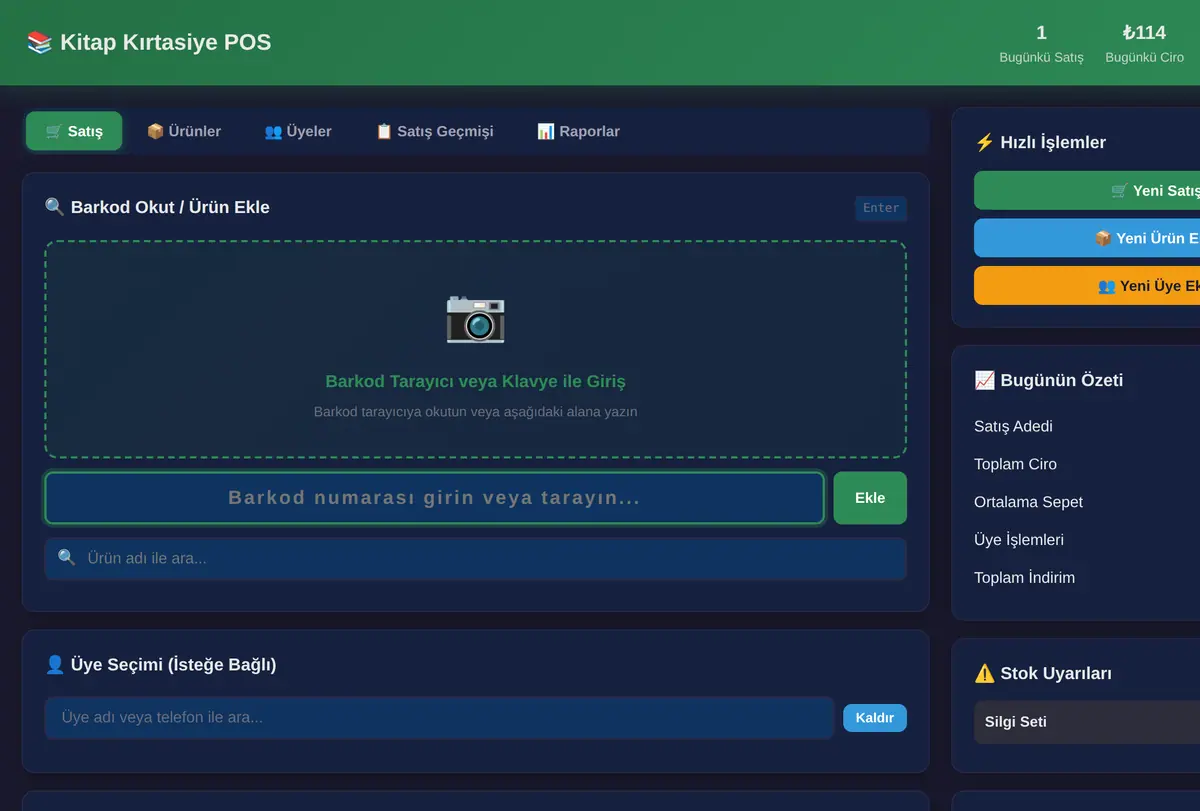Screen dimensions: 1200x811
Task: Click the Toplam İndirim summary row
Action: pos(1087,578)
